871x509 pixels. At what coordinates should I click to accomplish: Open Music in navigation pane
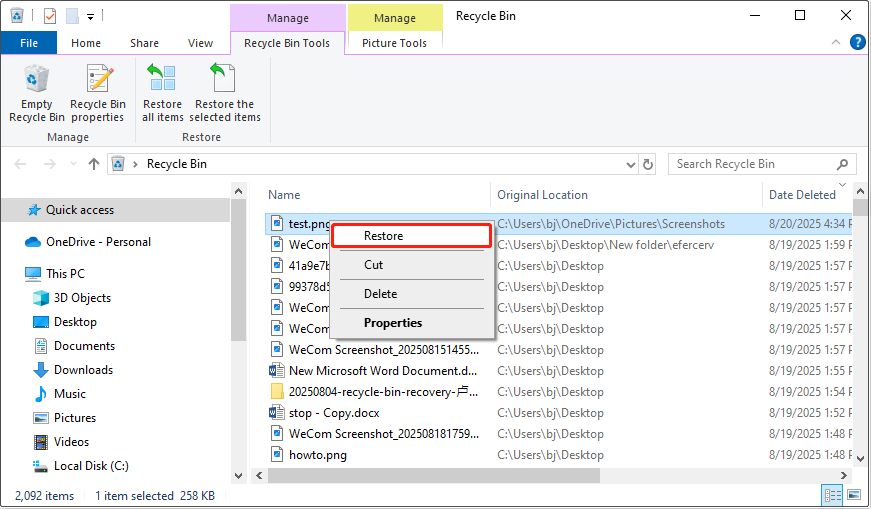tap(69, 393)
